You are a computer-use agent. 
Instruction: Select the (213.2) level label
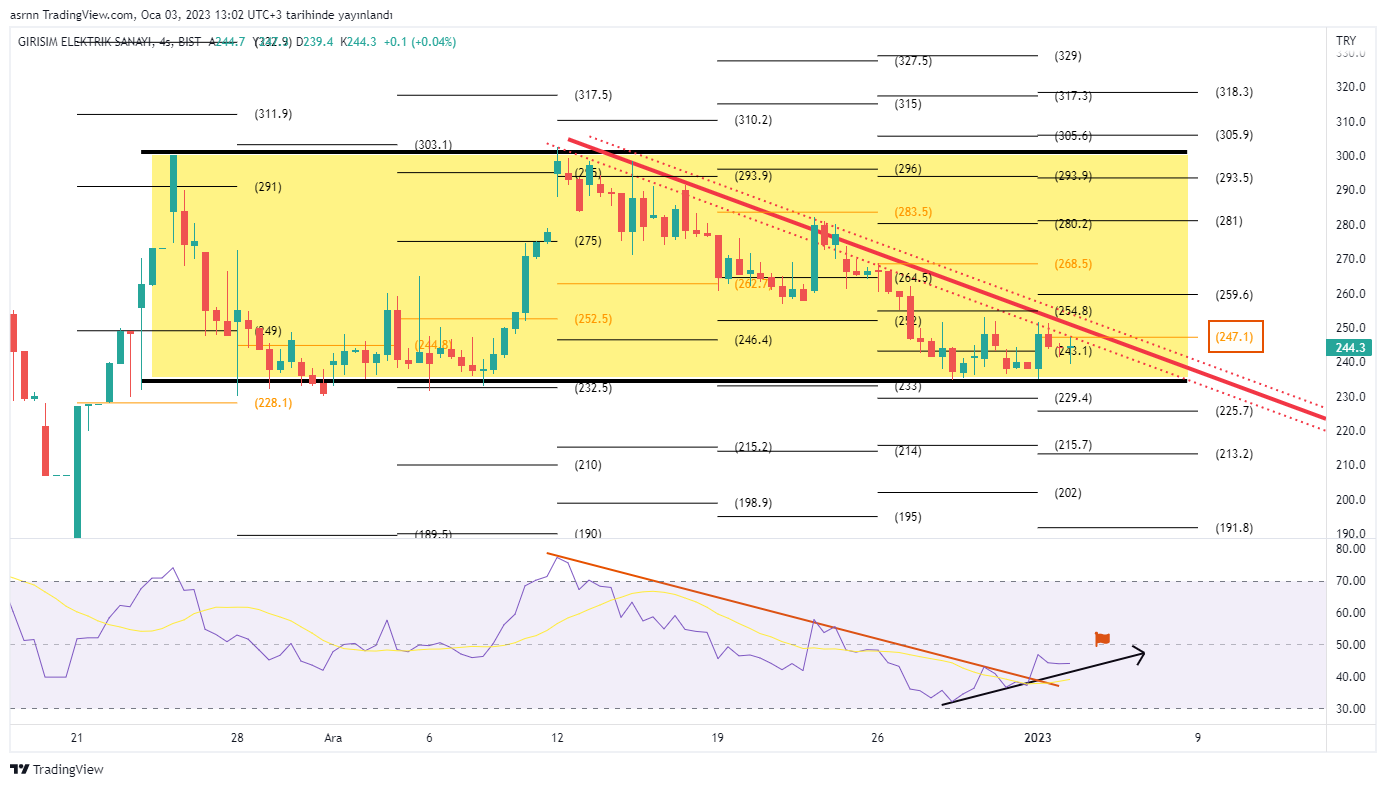(x=1234, y=454)
